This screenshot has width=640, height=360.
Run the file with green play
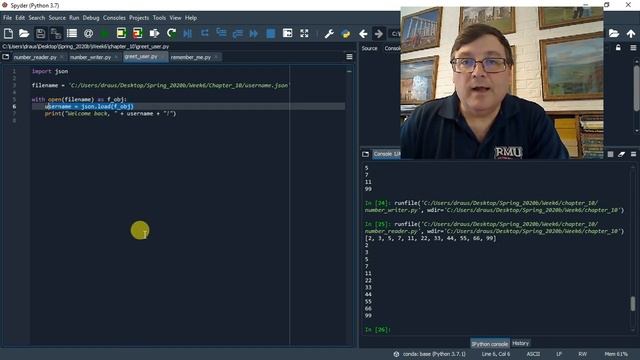tap(104, 33)
